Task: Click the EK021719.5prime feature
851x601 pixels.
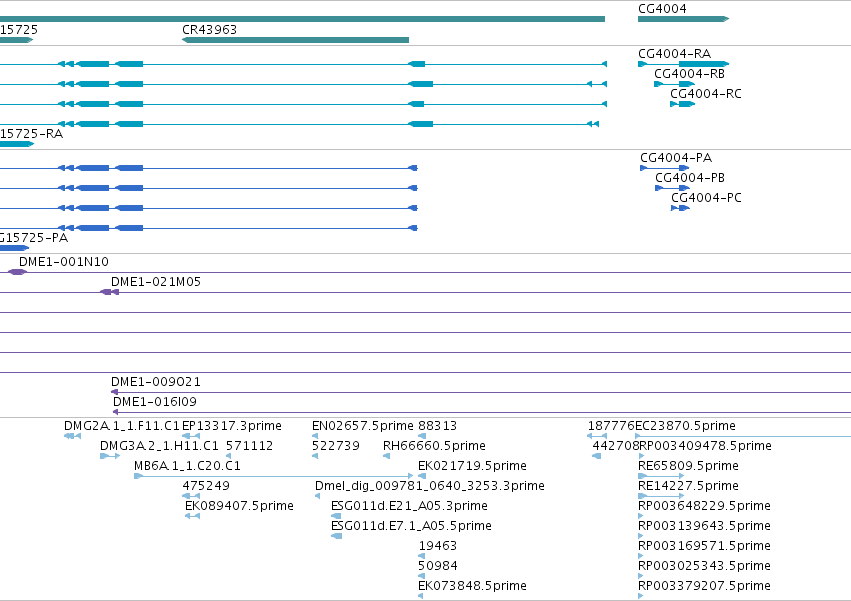Action: [422, 476]
